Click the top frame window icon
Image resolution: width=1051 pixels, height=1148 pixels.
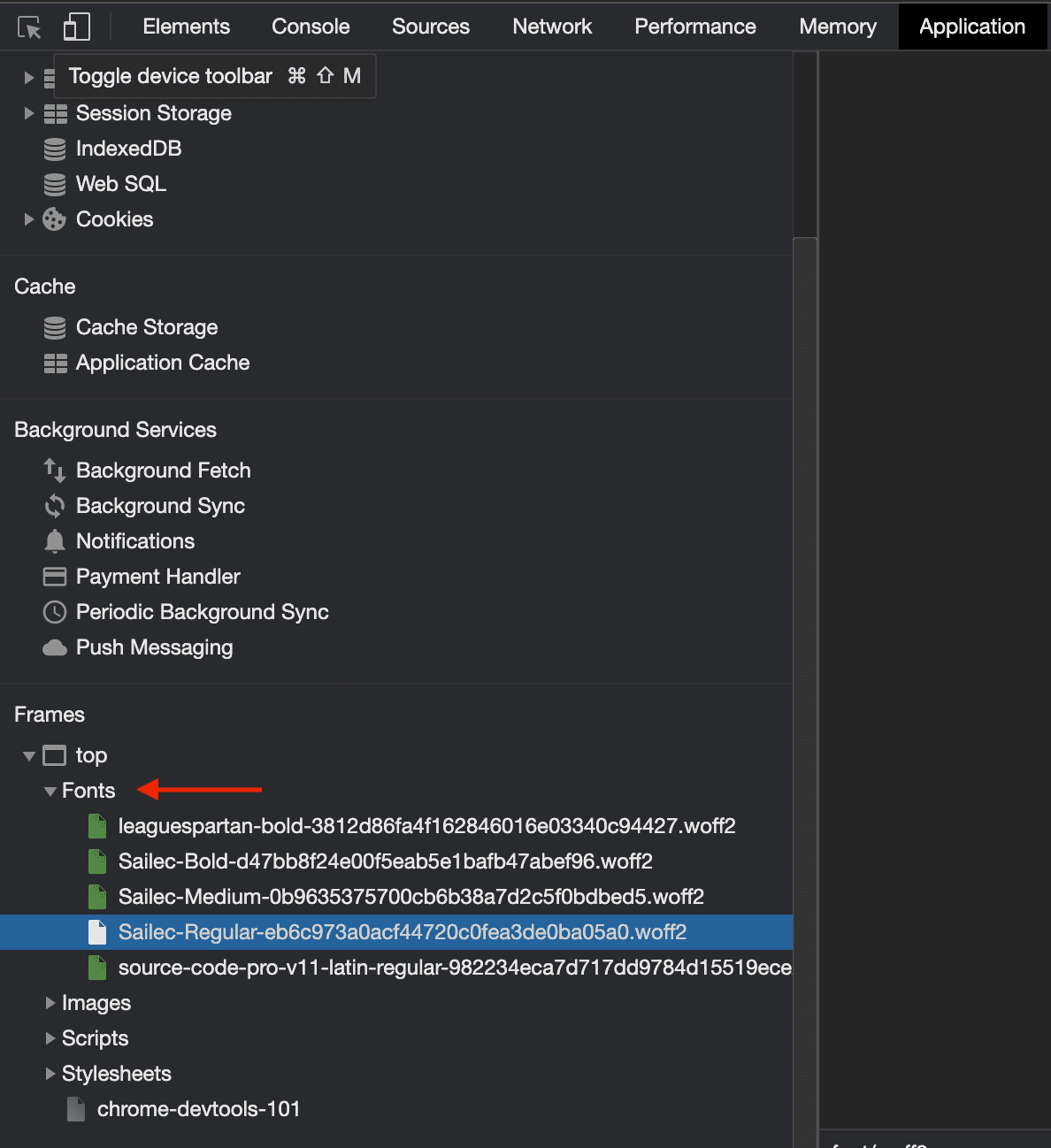coord(55,755)
